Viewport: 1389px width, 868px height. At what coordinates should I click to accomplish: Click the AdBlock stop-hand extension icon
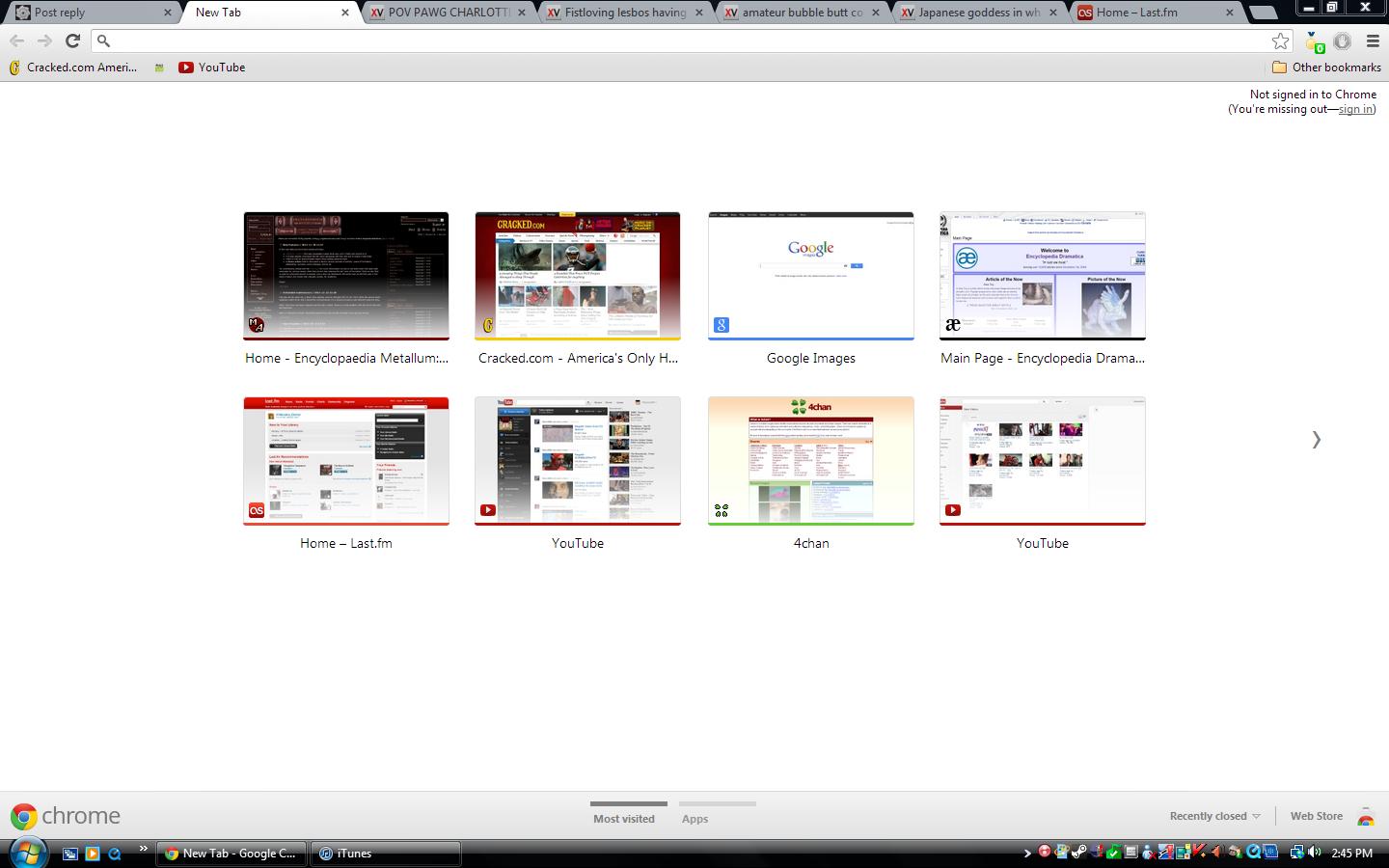point(1342,41)
